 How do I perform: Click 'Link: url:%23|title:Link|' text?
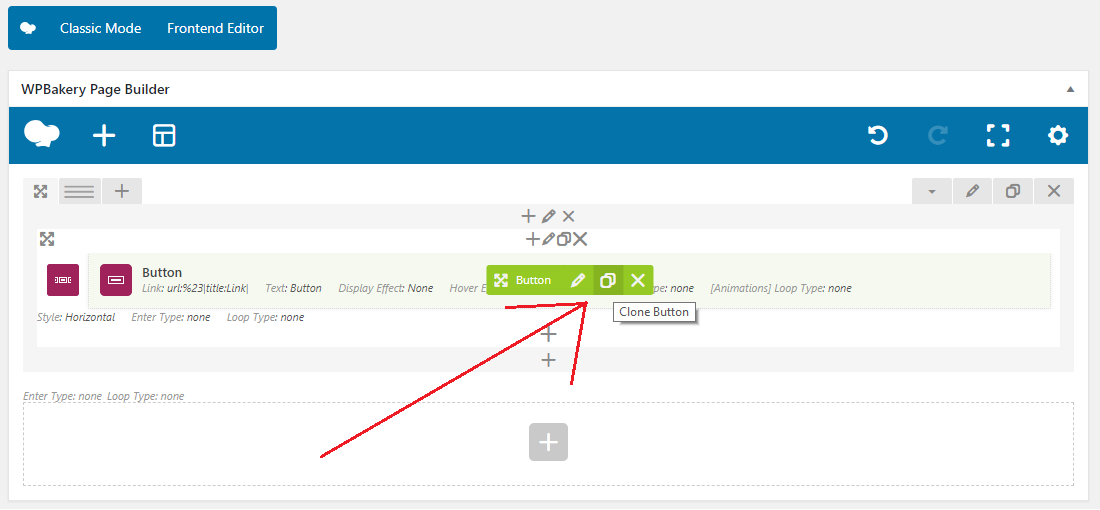[195, 288]
